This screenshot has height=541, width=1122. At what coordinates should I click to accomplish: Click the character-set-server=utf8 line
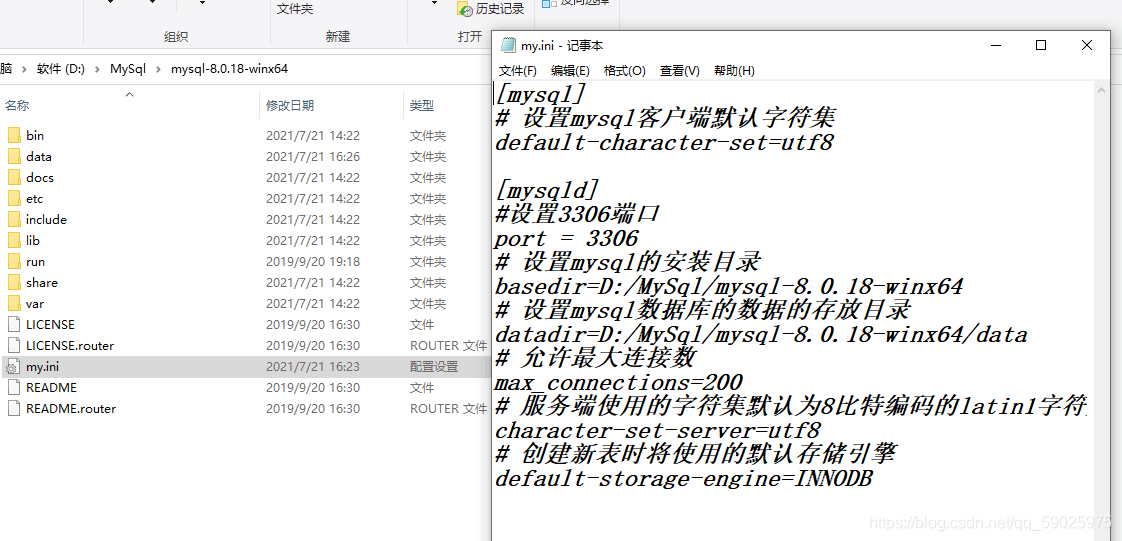tap(658, 430)
